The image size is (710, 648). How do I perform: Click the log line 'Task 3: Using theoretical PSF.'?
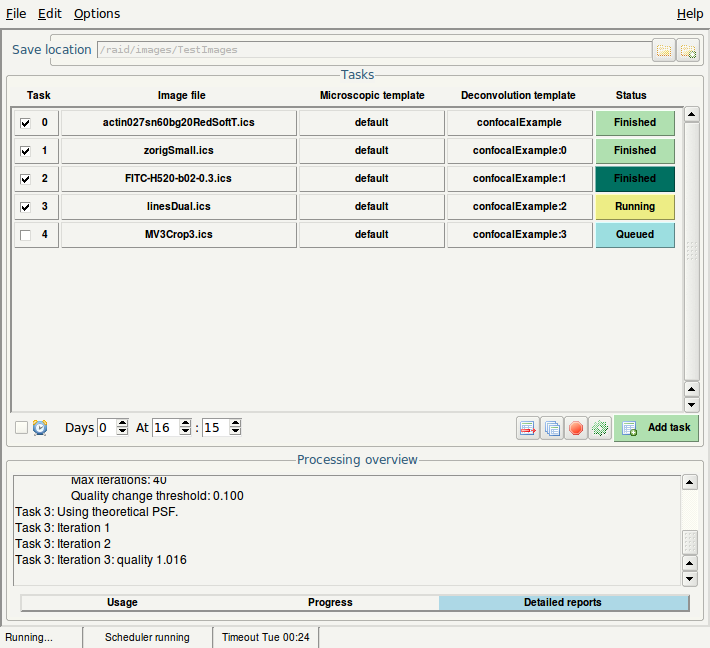pos(96,512)
